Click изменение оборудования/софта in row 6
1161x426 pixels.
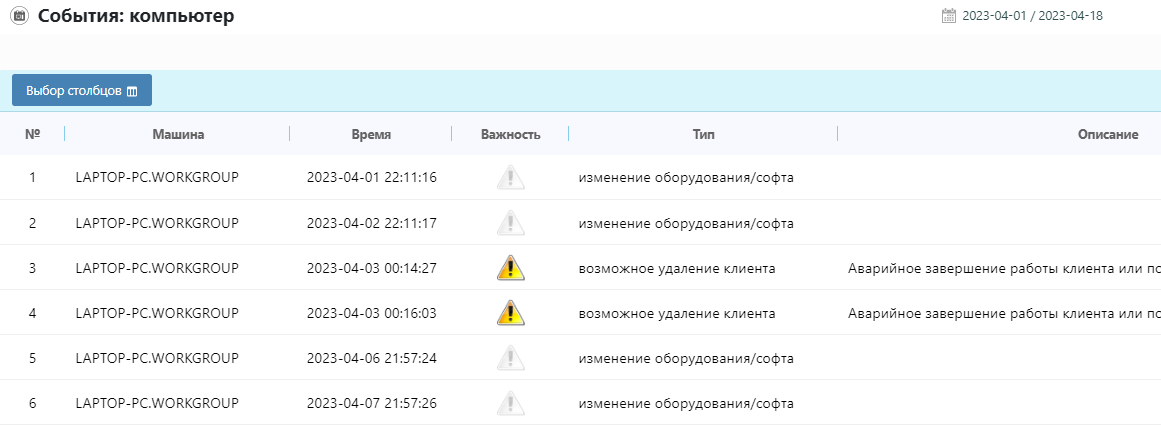[686, 403]
